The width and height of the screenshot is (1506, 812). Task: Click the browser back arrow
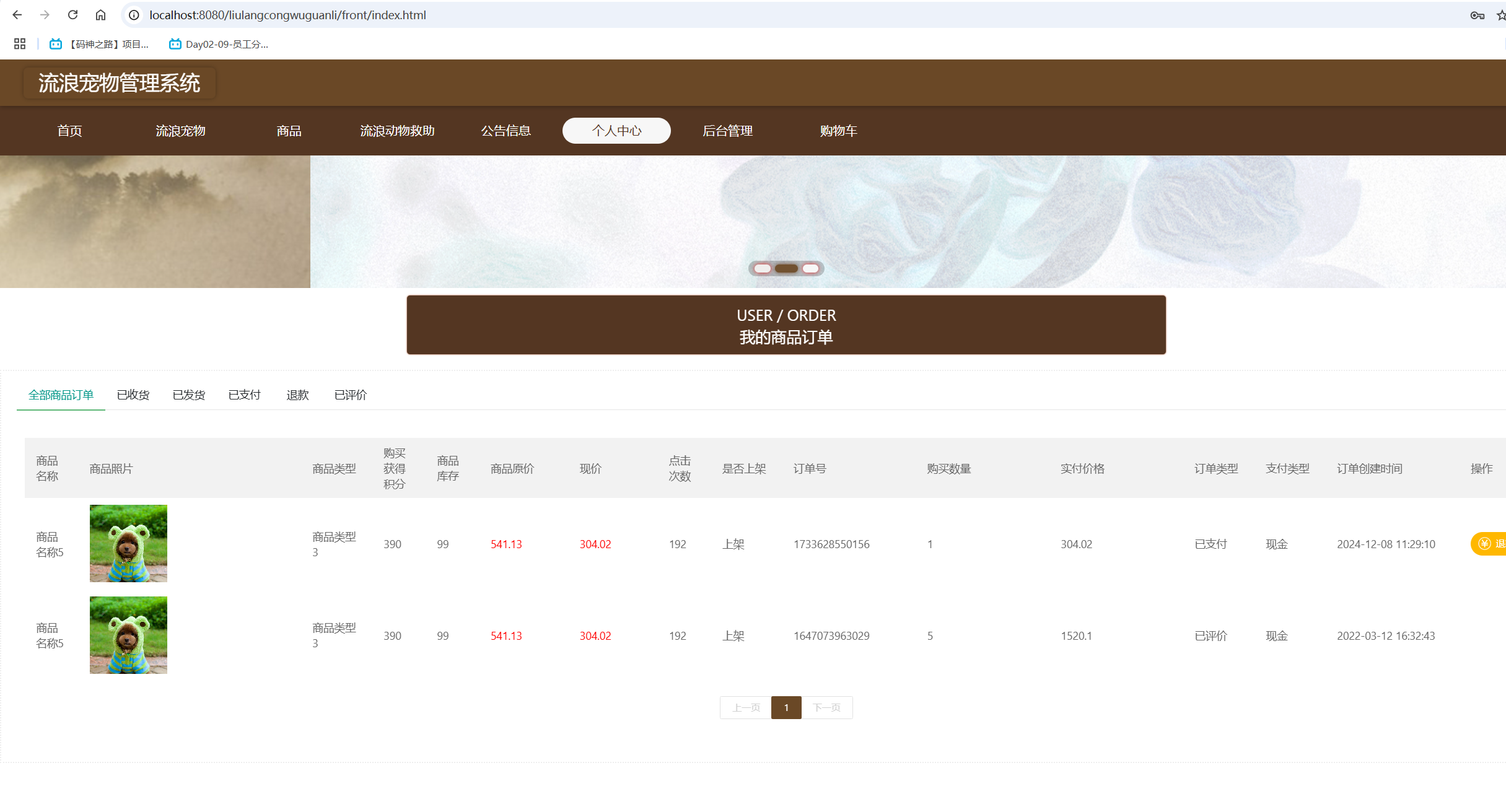click(17, 15)
